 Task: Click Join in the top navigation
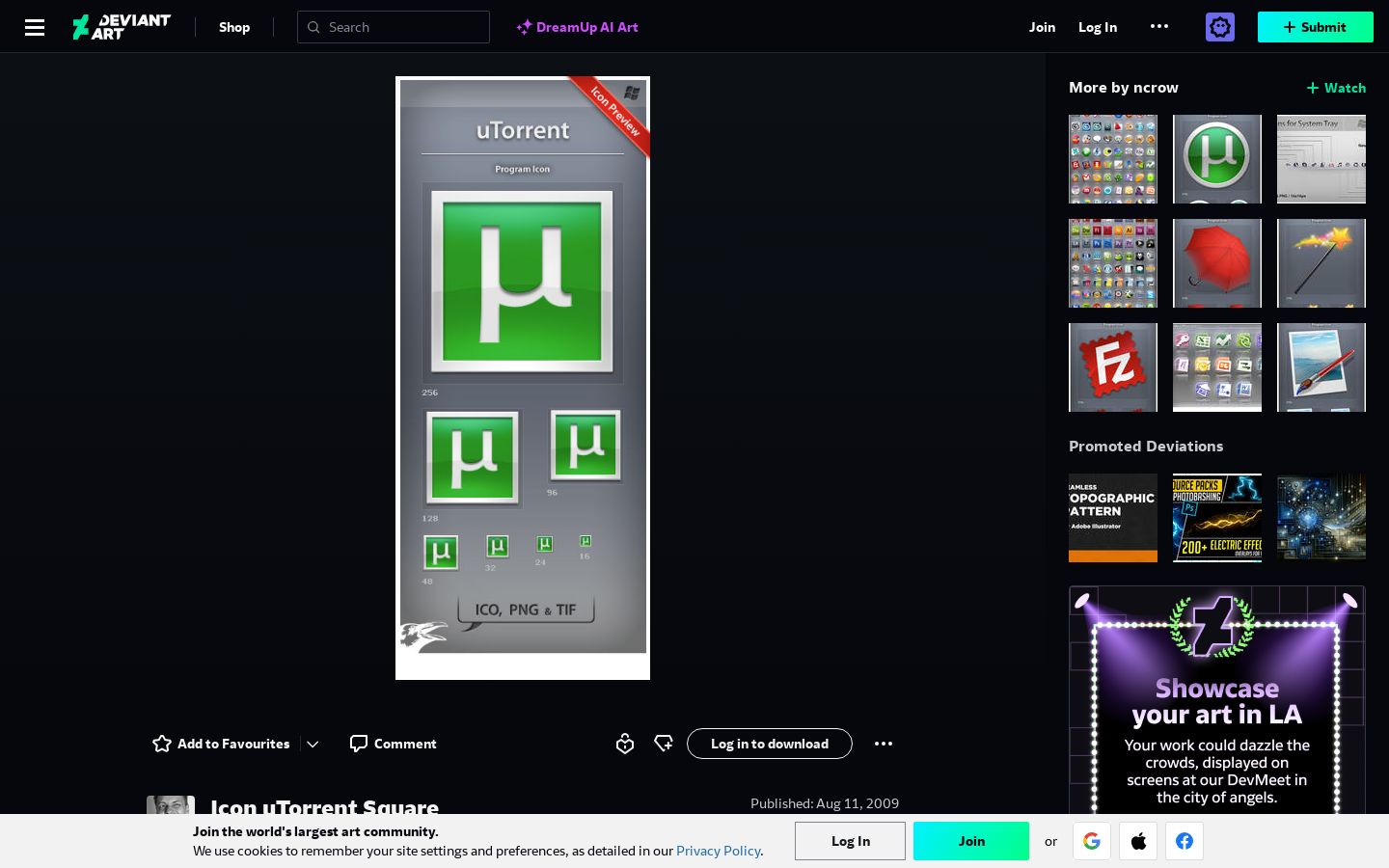1042,27
